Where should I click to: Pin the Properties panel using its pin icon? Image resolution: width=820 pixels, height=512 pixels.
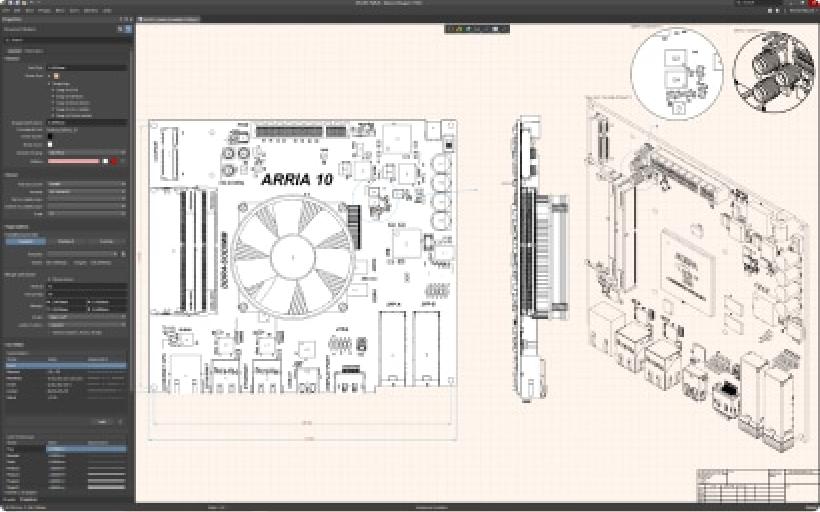pos(122,19)
